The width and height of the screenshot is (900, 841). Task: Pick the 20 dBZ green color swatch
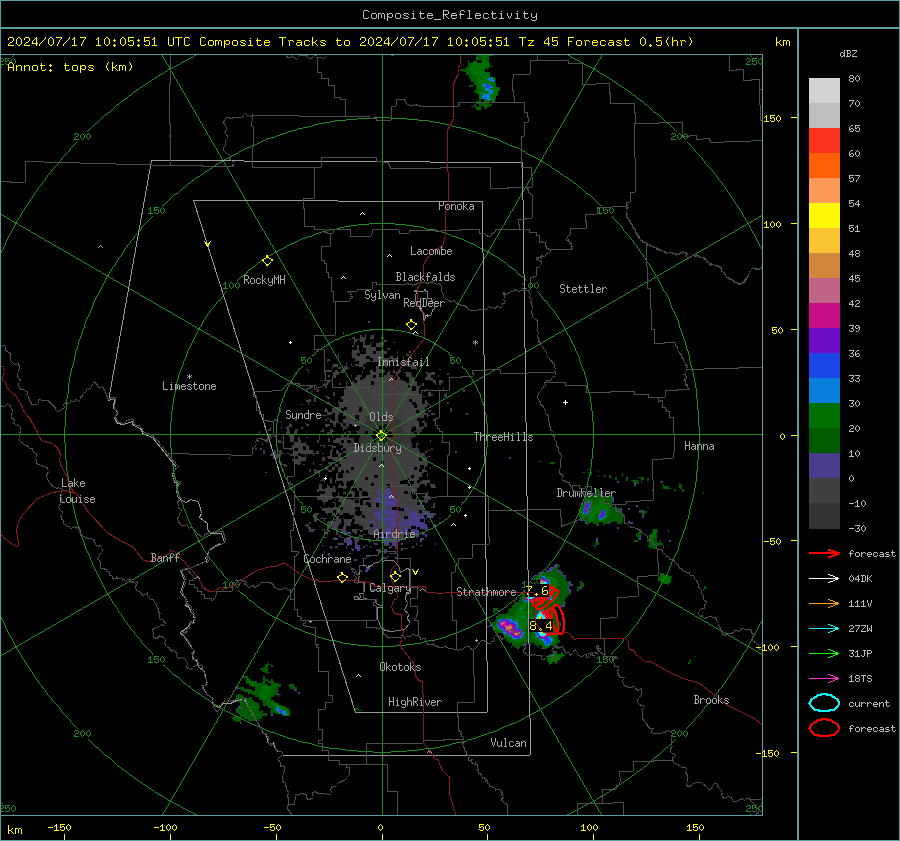coord(824,416)
